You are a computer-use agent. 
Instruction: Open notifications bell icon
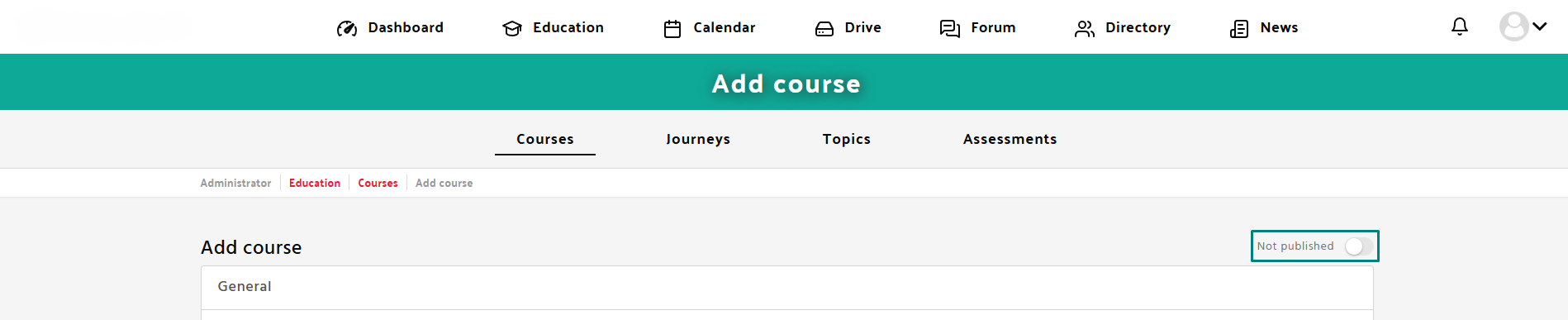click(1460, 26)
